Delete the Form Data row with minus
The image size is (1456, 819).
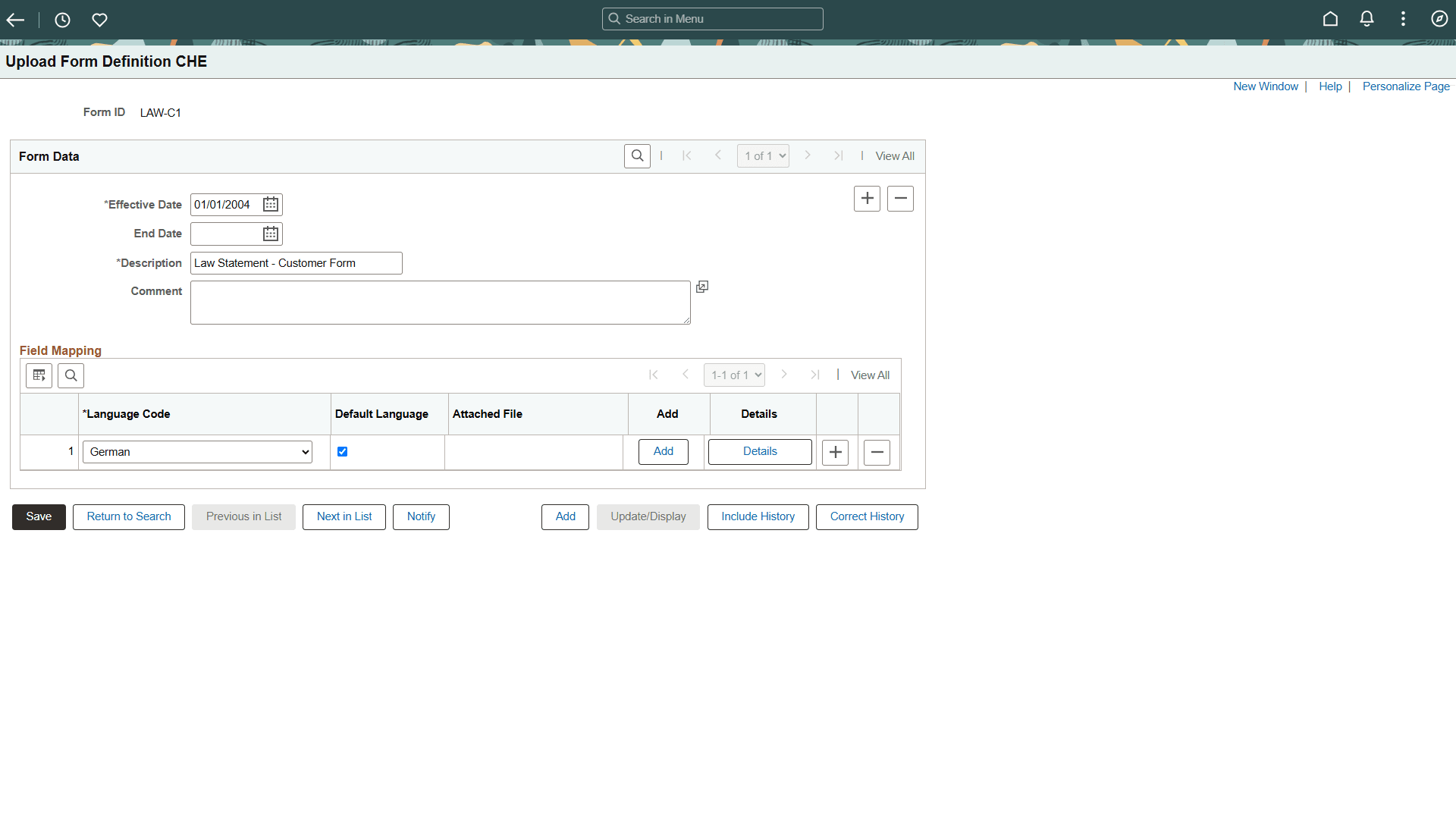(x=900, y=199)
